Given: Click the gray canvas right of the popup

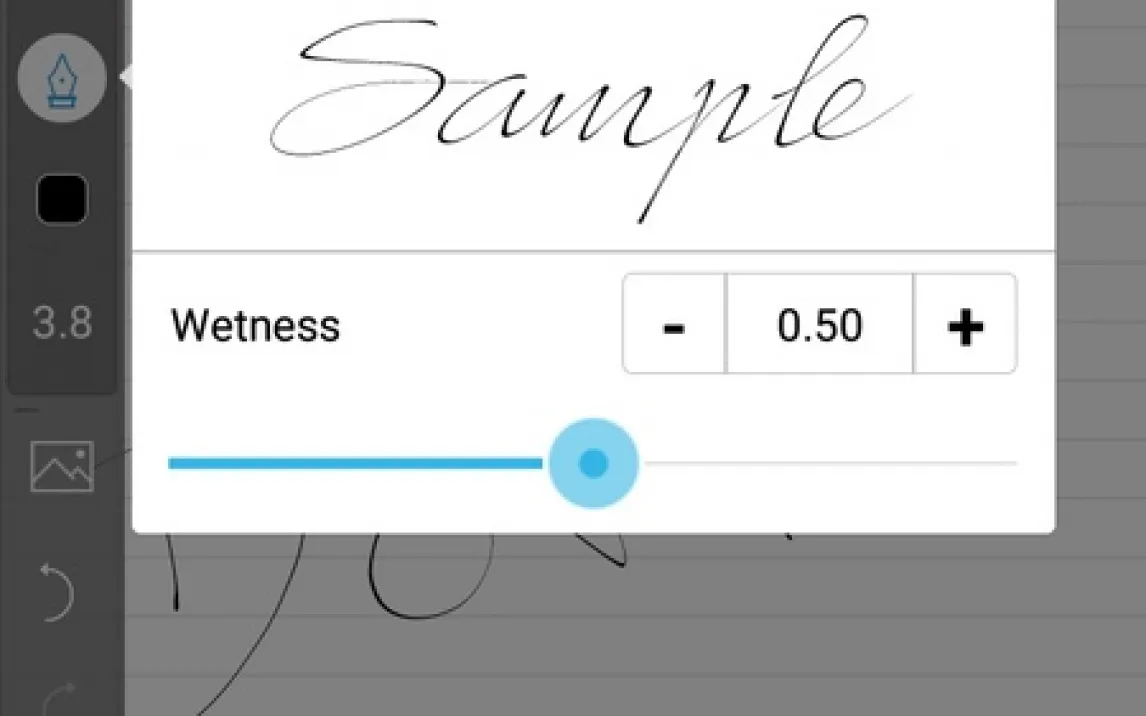Looking at the screenshot, I should tap(1100, 300).
